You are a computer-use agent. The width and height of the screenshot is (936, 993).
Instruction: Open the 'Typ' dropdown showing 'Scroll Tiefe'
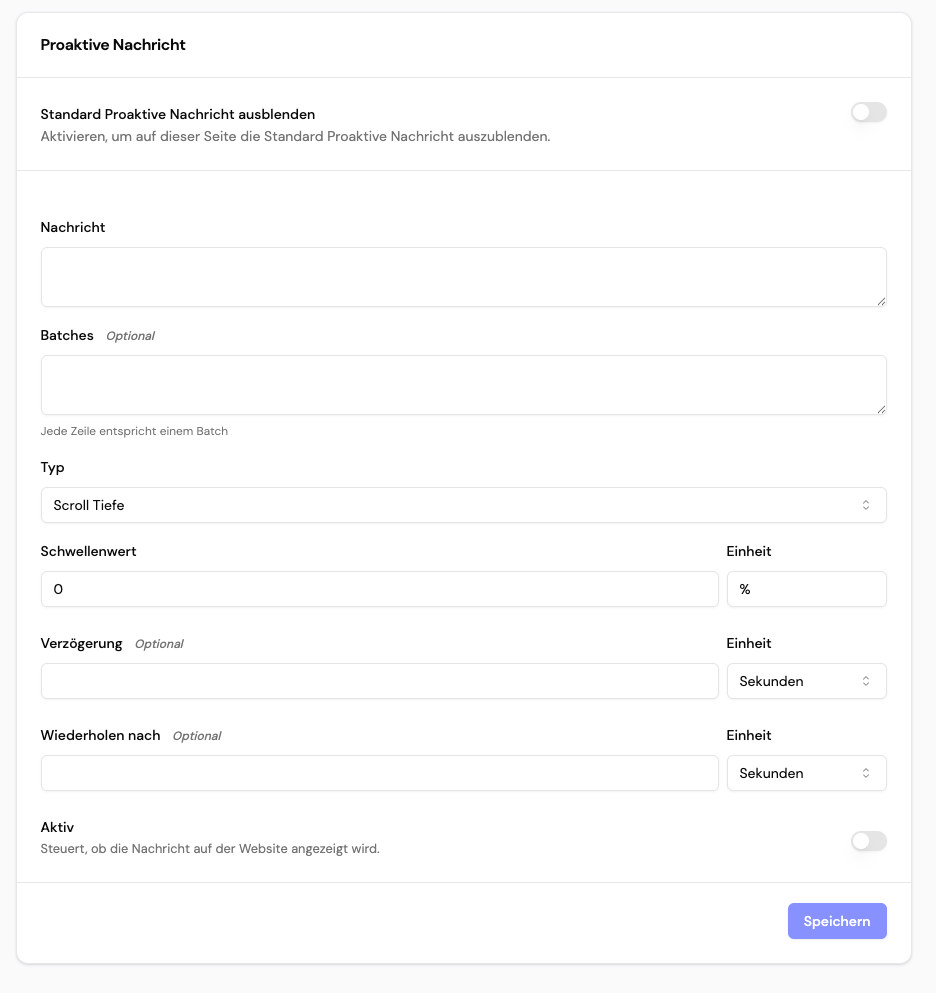[x=463, y=505]
